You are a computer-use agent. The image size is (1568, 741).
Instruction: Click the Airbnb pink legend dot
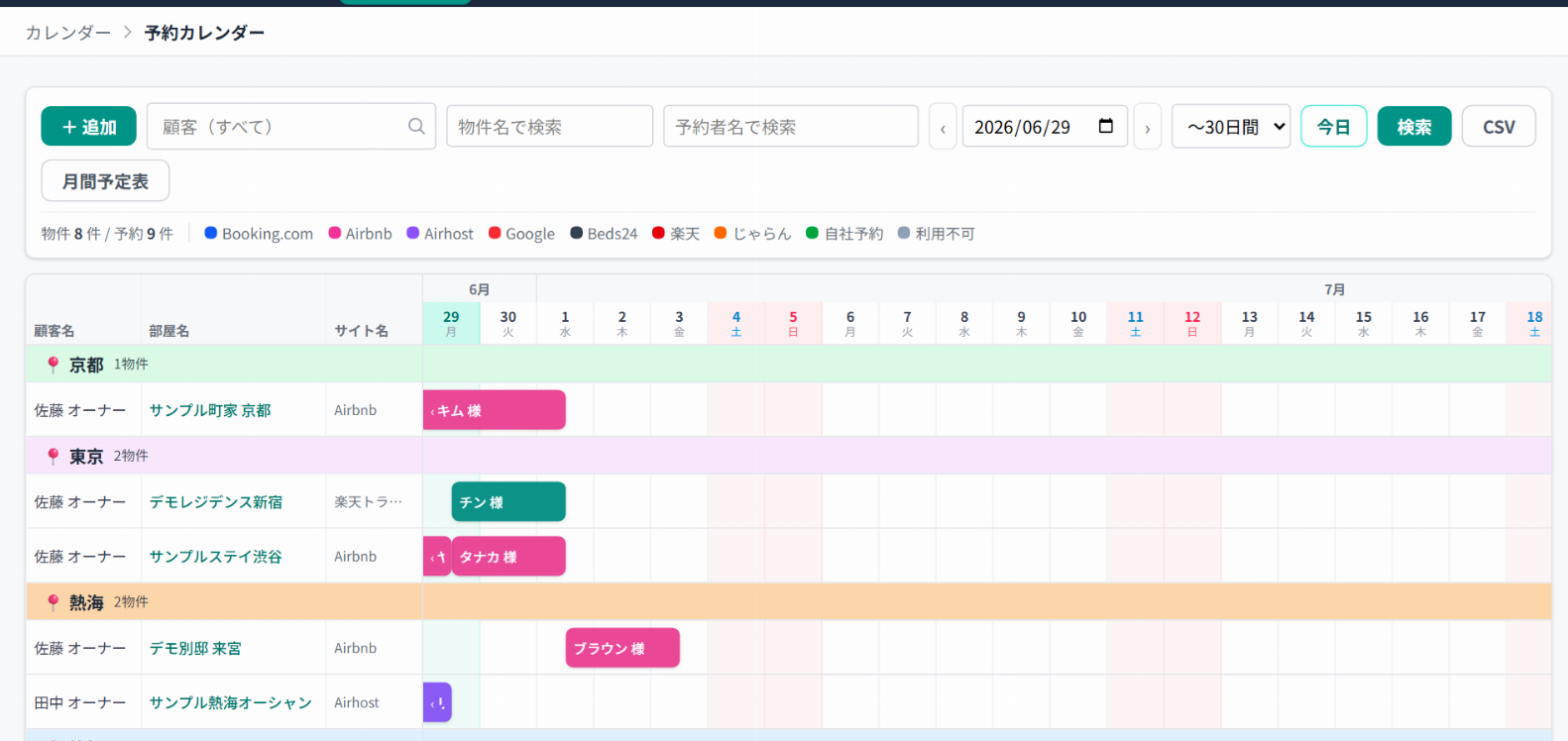coord(335,233)
